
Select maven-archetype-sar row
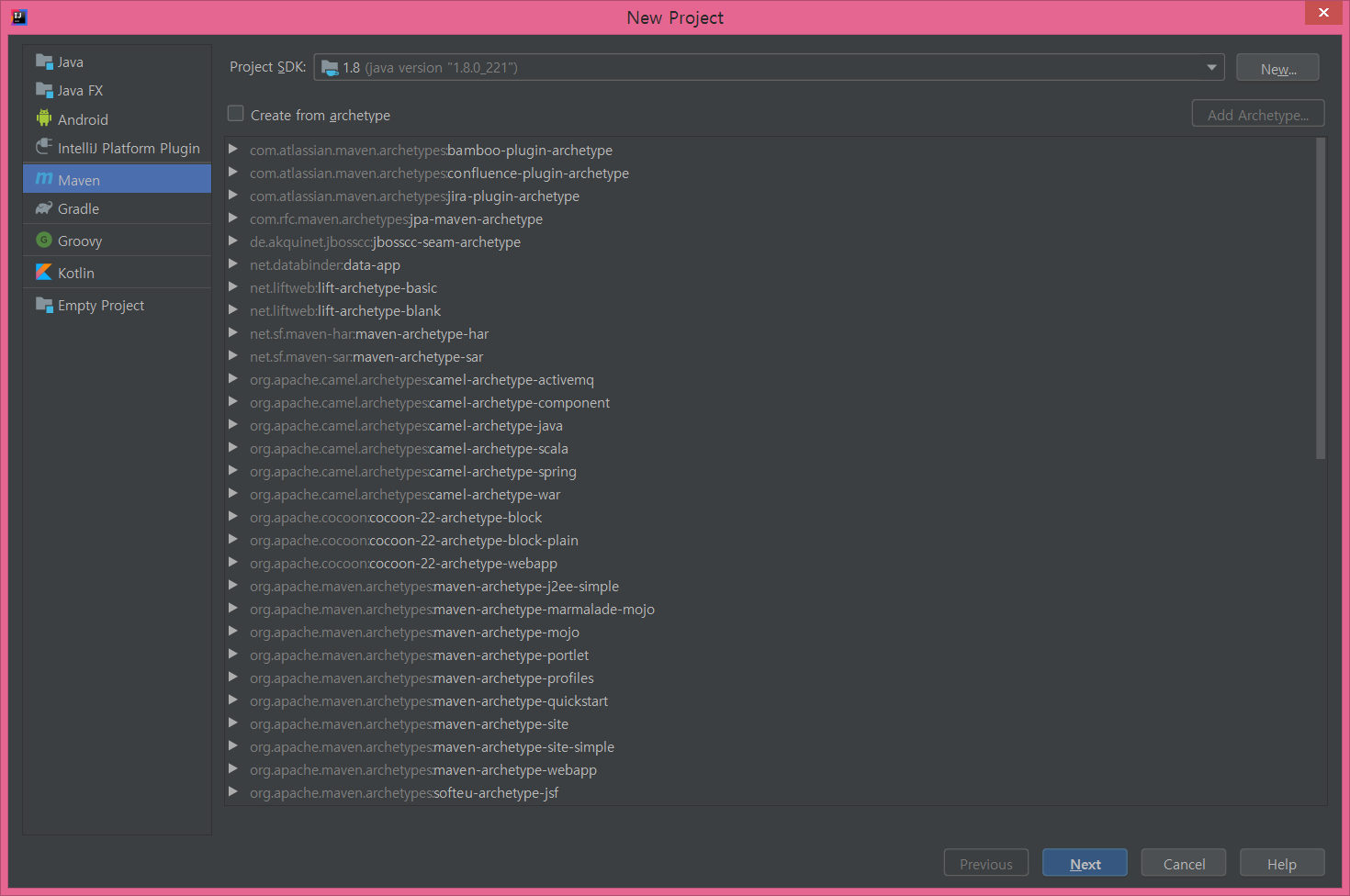[770, 356]
